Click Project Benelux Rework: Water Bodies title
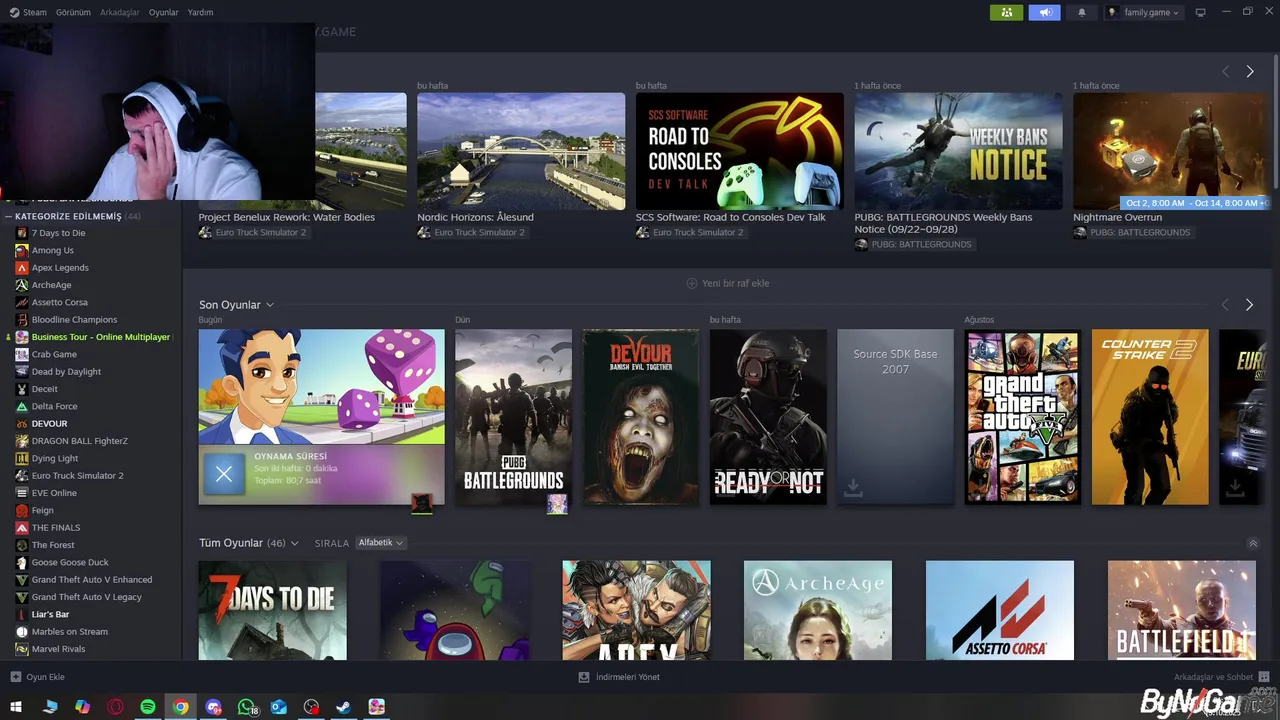The height and width of the screenshot is (720, 1280). click(x=286, y=217)
